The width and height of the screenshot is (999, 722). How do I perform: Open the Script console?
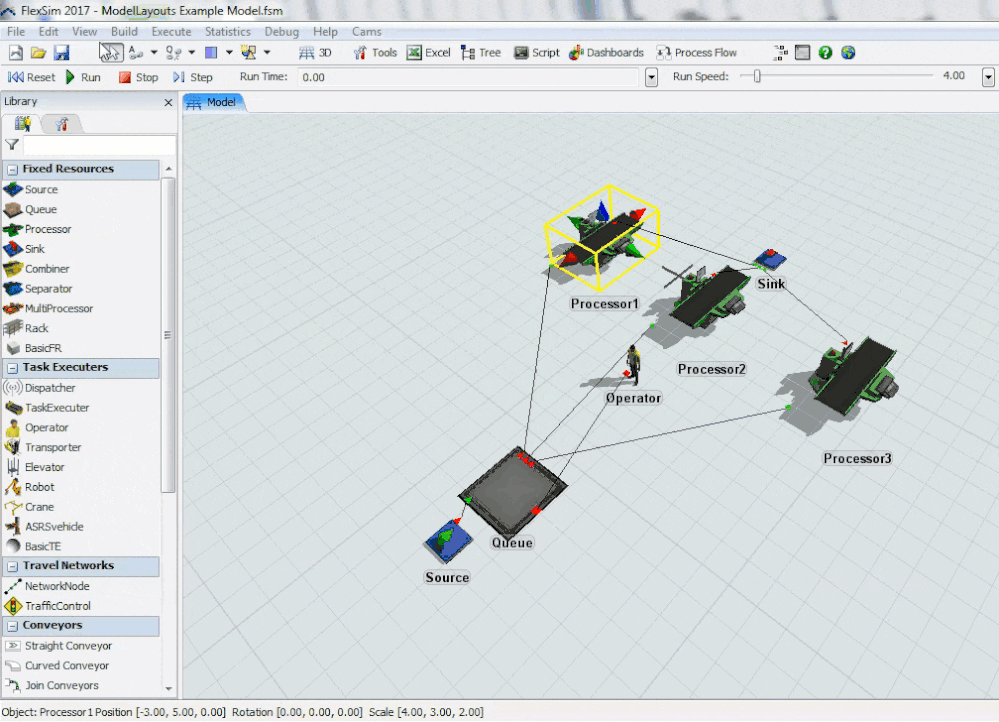click(536, 53)
